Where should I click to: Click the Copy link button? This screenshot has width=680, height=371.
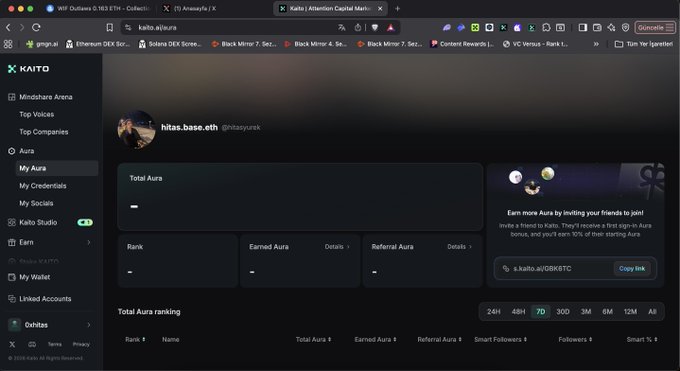point(632,269)
